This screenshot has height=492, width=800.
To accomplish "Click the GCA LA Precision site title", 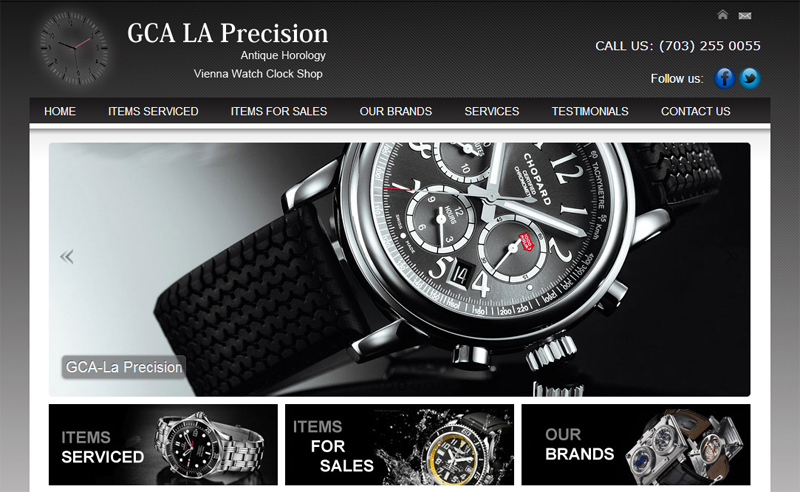I will click(x=228, y=33).
